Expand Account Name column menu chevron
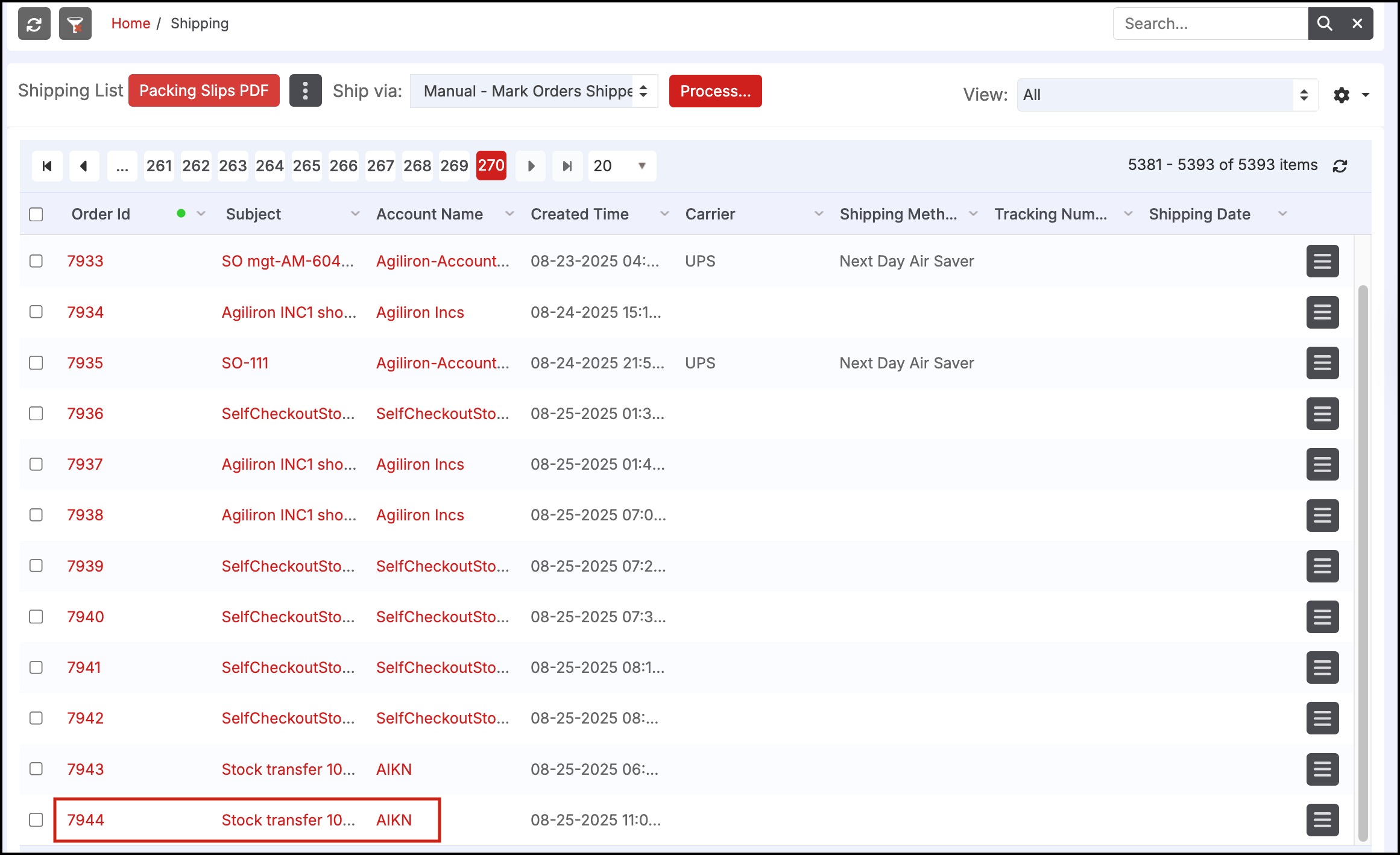The width and height of the screenshot is (1400, 855). click(509, 214)
